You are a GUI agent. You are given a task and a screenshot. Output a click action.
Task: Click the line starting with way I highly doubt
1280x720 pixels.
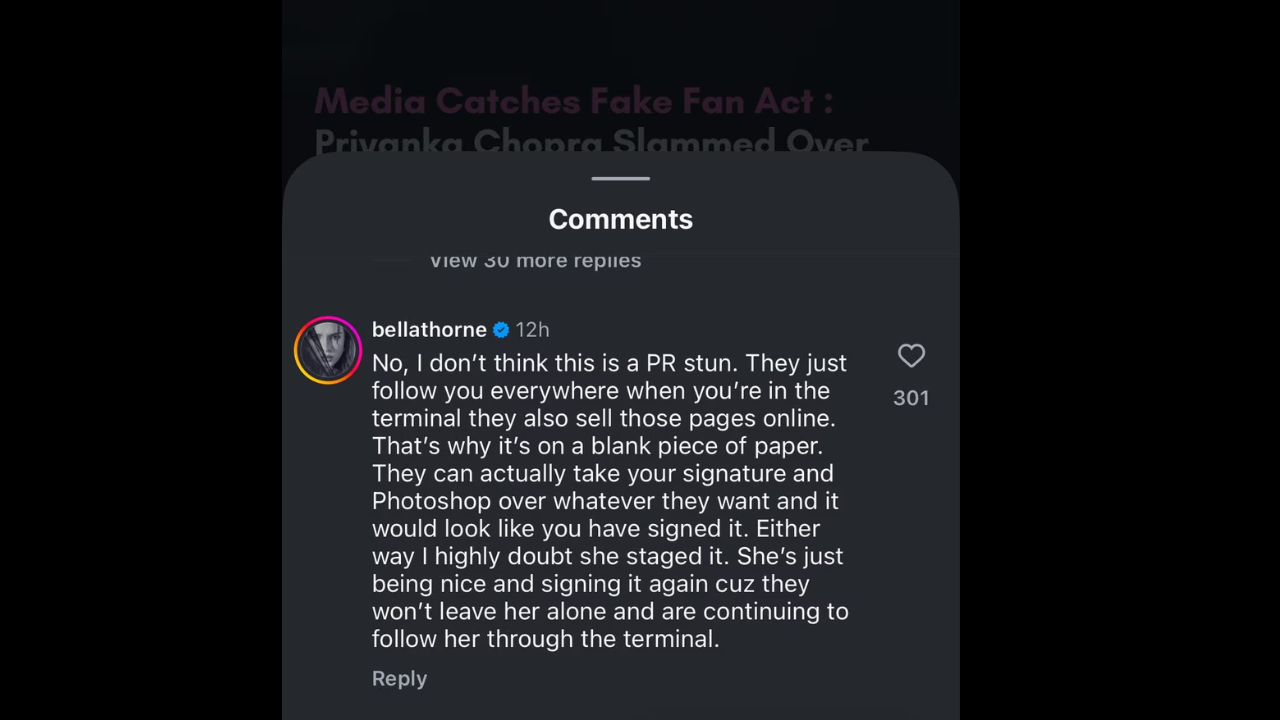click(x=608, y=556)
